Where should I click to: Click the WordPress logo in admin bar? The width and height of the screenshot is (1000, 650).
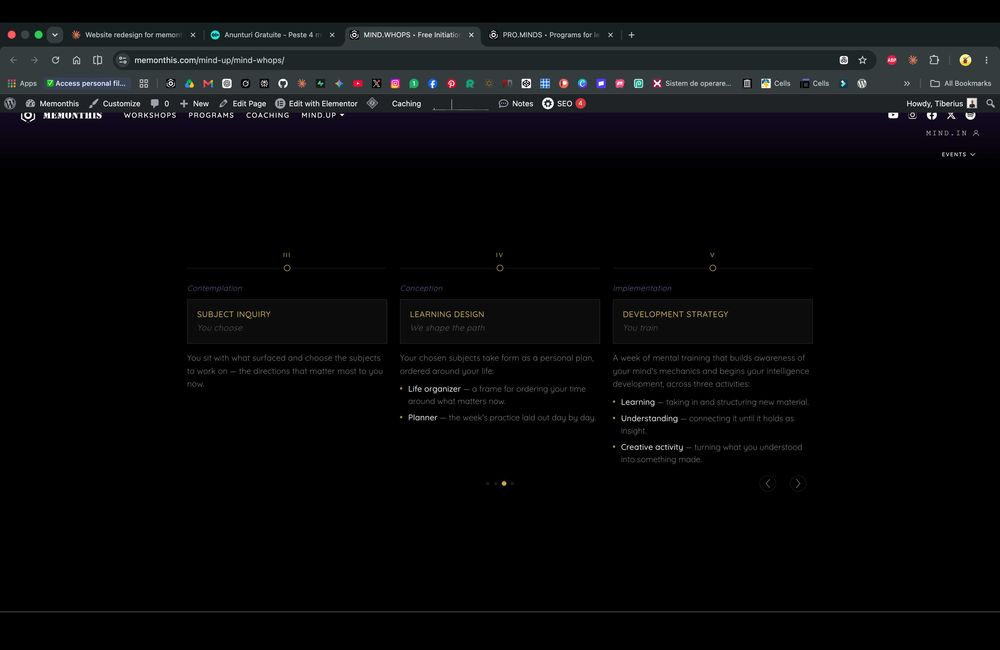[x=10, y=103]
